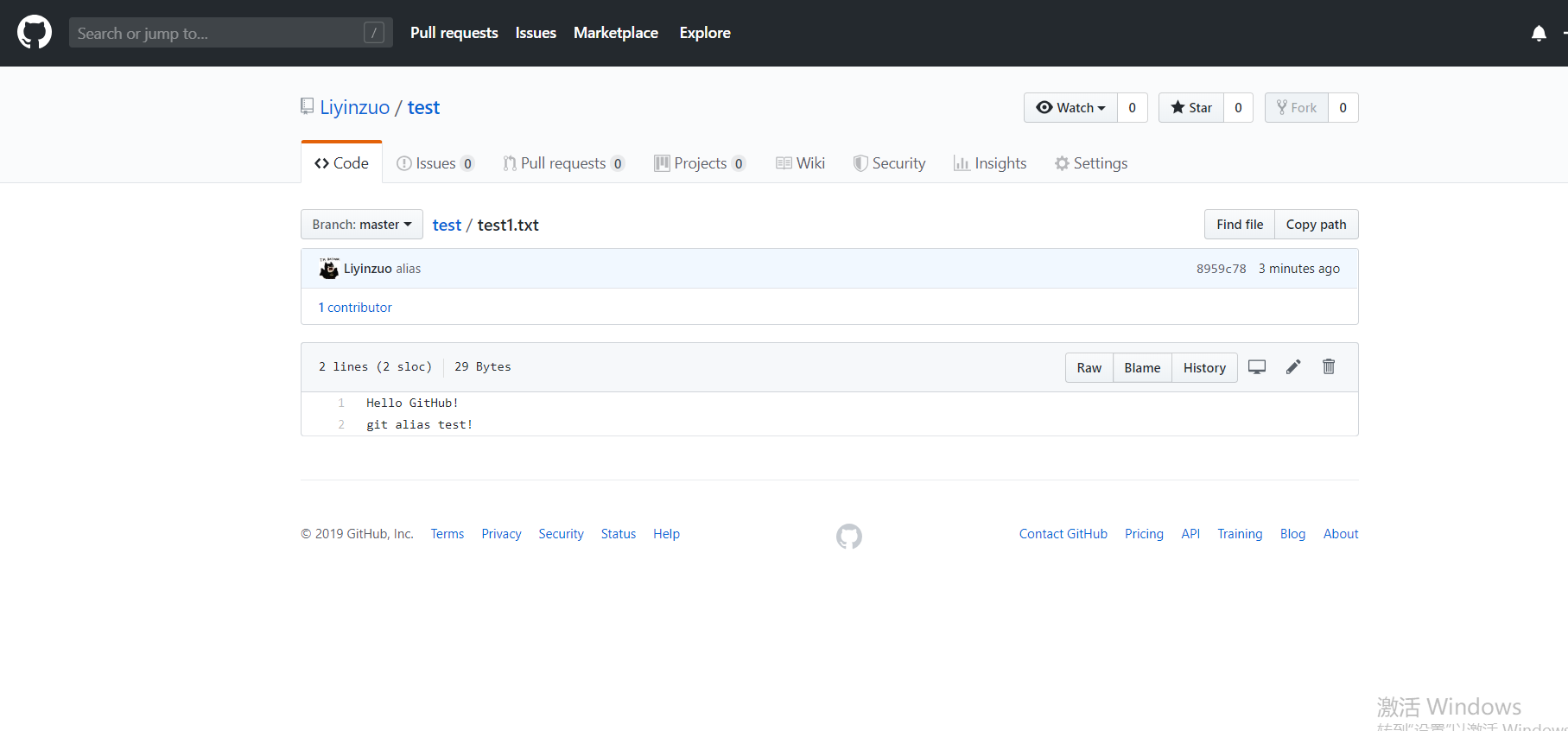This screenshot has width=1568, height=731.
Task: Switch to the Insights tab
Action: (990, 163)
